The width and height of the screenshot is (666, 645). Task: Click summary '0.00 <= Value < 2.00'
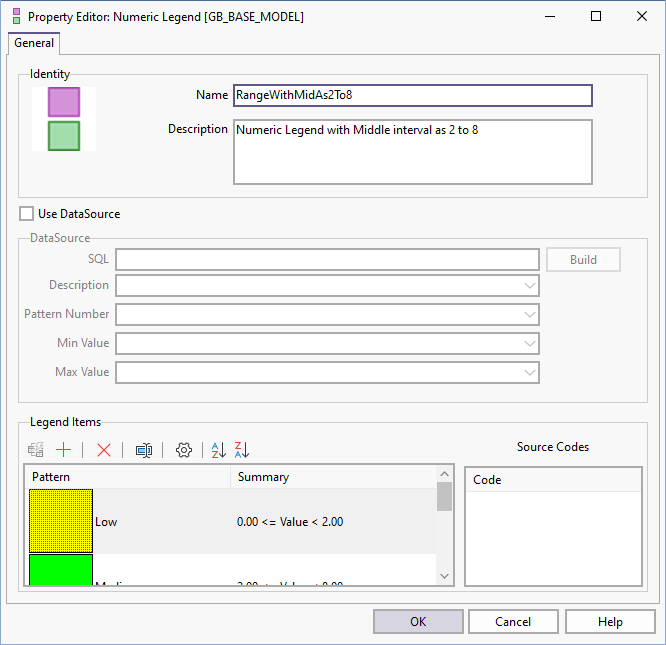click(x=290, y=522)
